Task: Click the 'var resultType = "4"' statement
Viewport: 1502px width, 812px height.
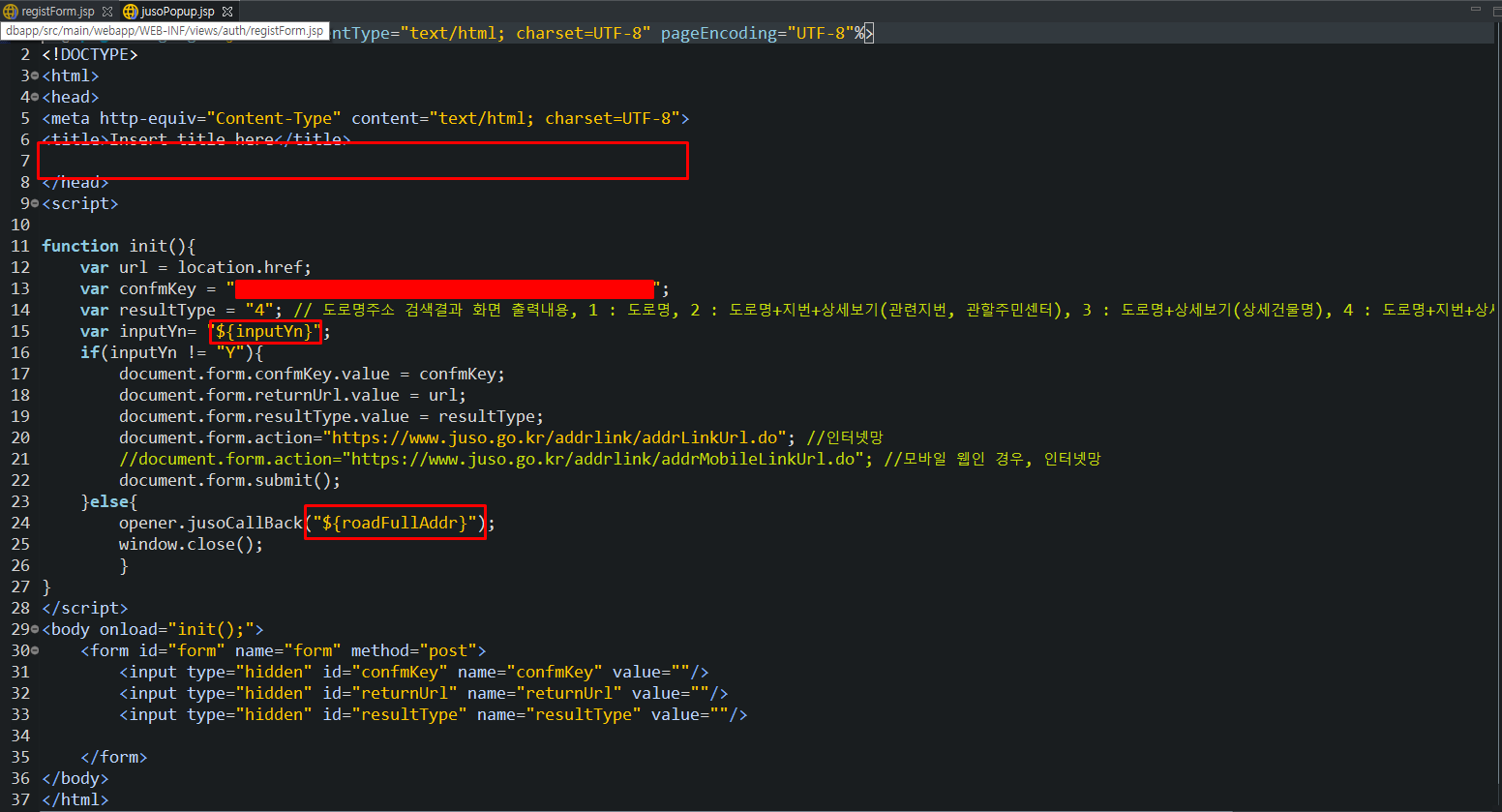Action: point(182,310)
